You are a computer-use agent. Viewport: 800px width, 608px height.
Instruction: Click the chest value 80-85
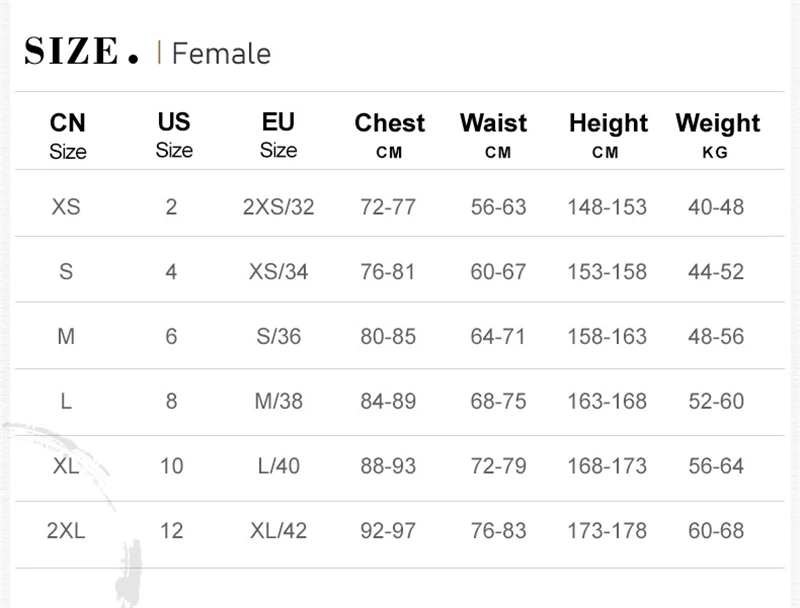(388, 337)
